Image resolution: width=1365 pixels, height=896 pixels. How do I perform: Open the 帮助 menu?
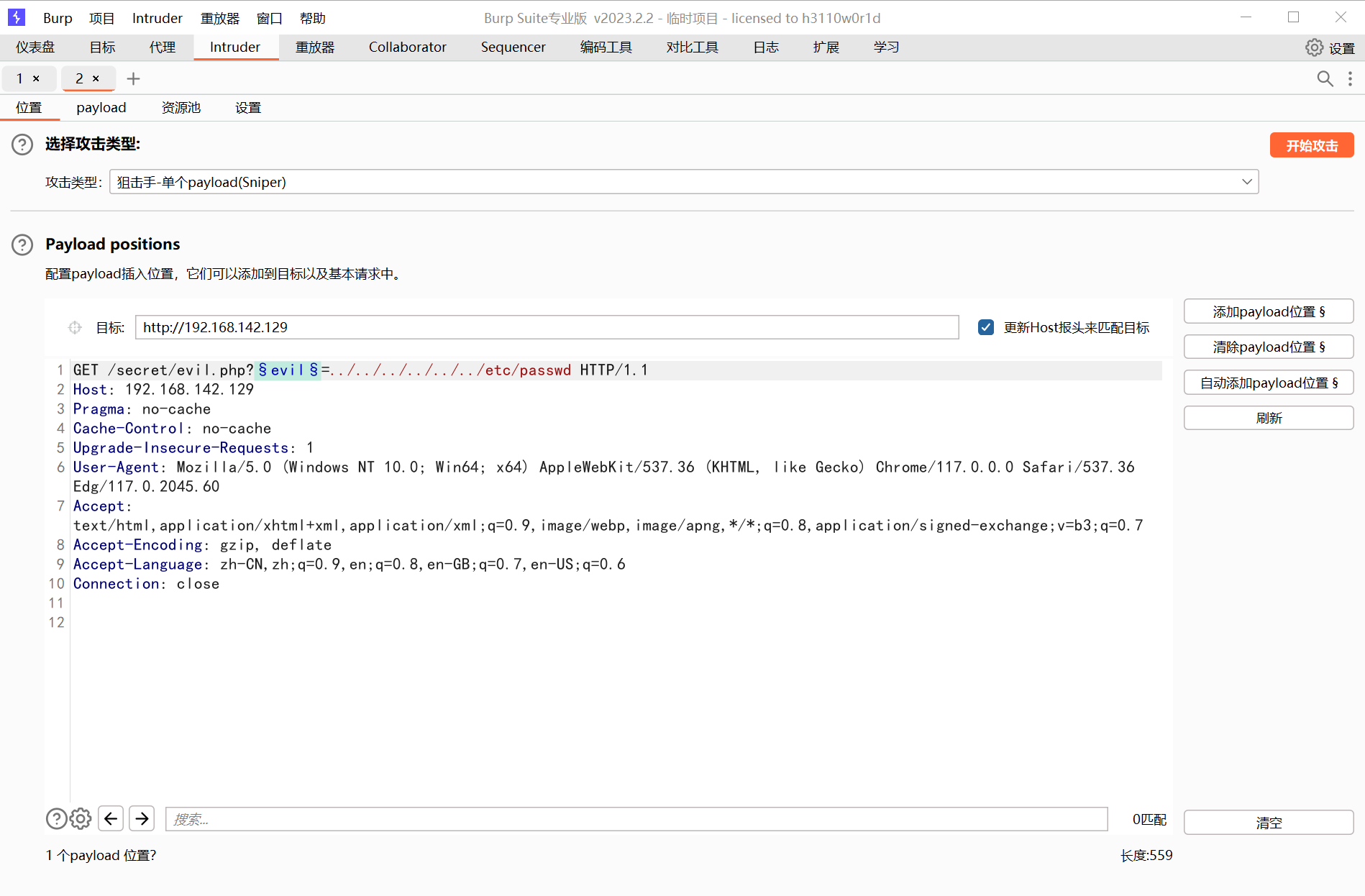point(312,18)
